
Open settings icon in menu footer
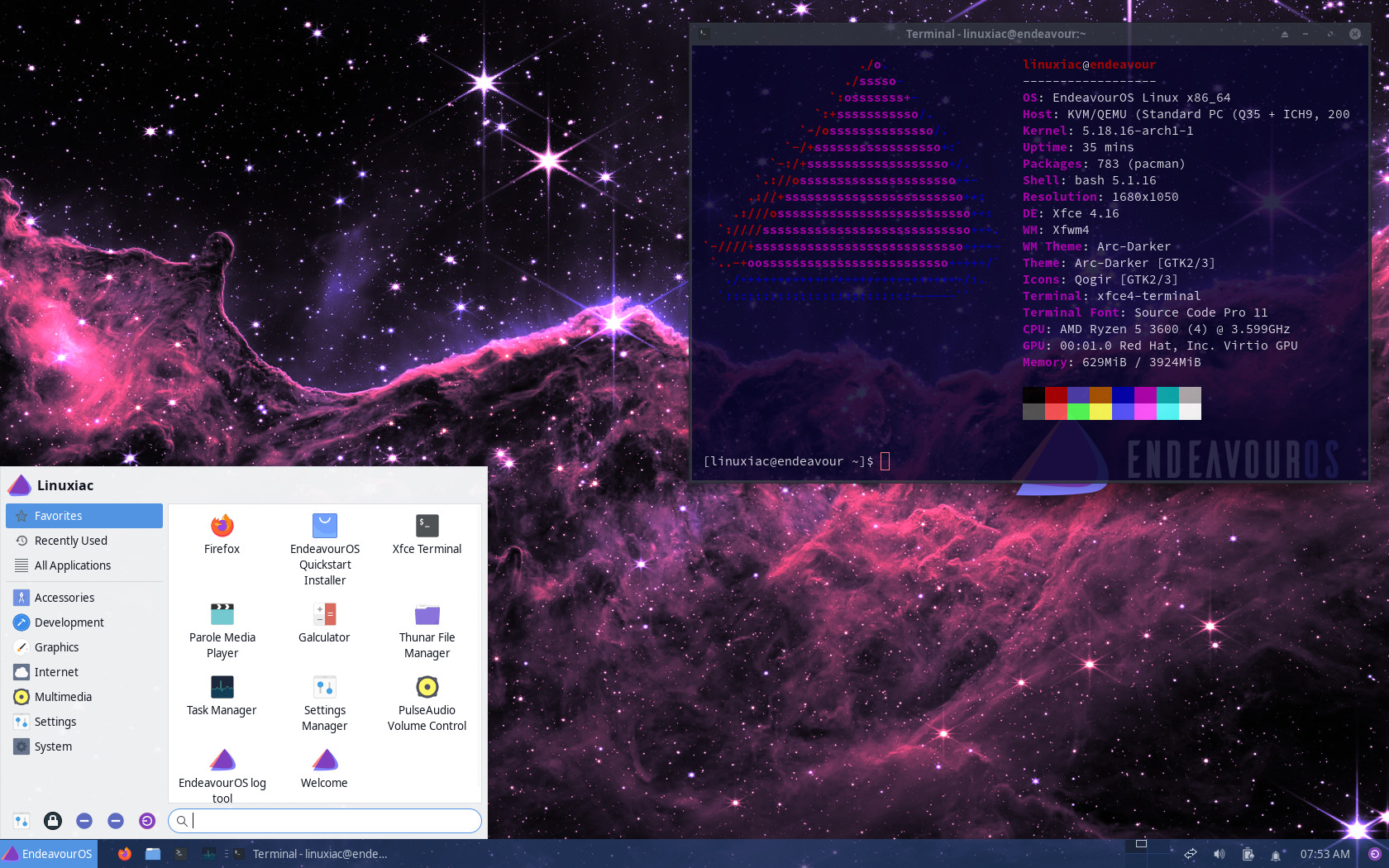click(x=21, y=821)
